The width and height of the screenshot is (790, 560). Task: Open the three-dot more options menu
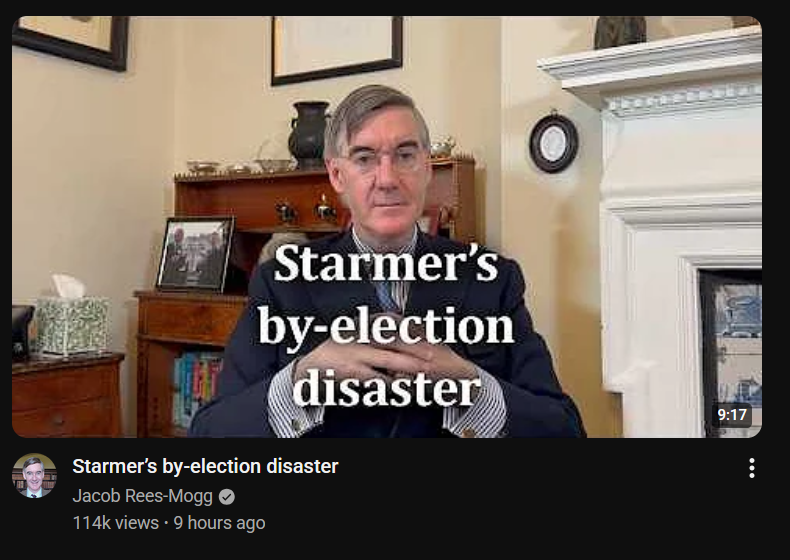point(751,468)
